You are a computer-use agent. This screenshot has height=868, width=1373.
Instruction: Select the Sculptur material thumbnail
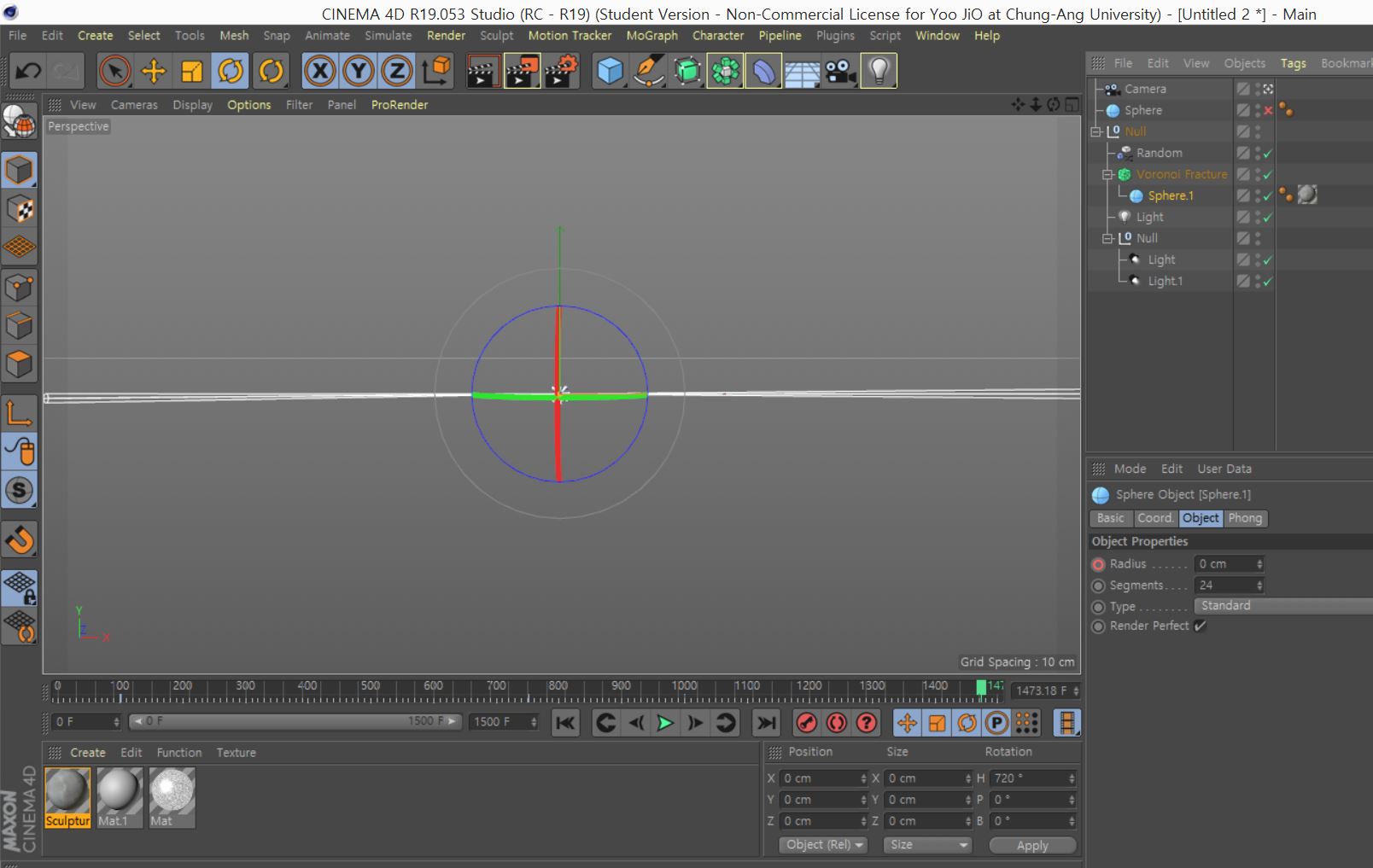[x=67, y=797]
